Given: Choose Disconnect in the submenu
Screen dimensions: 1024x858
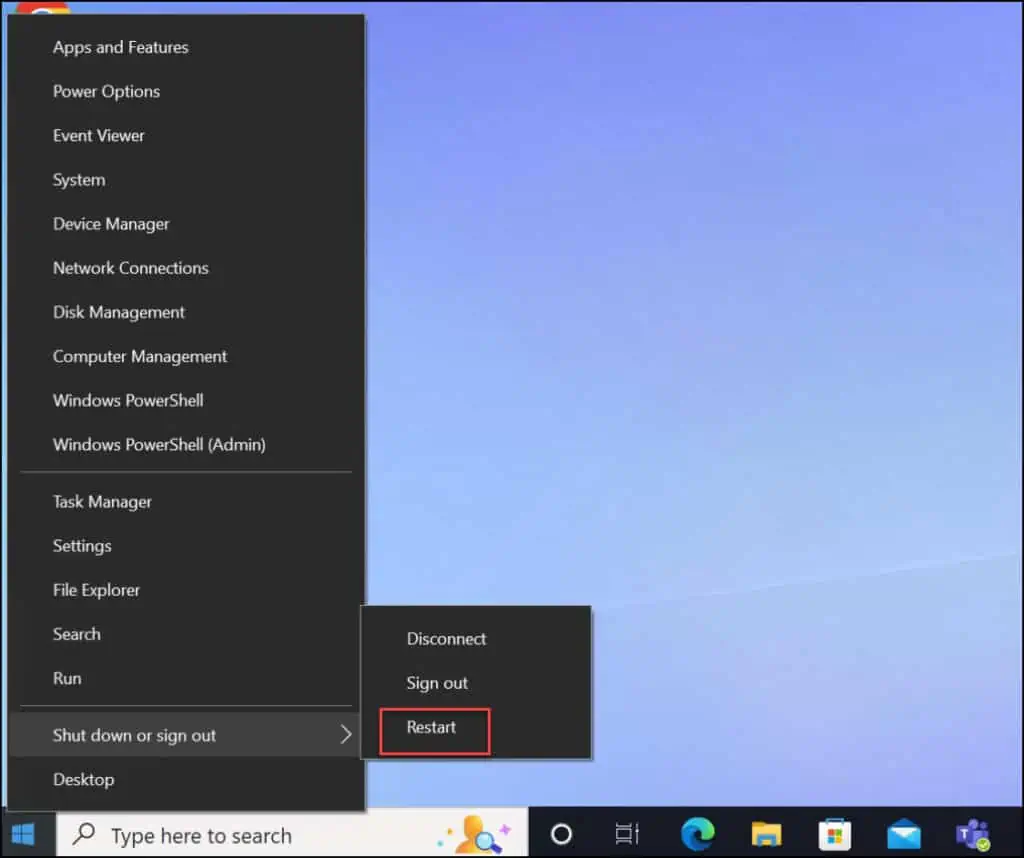Looking at the screenshot, I should (476, 639).
